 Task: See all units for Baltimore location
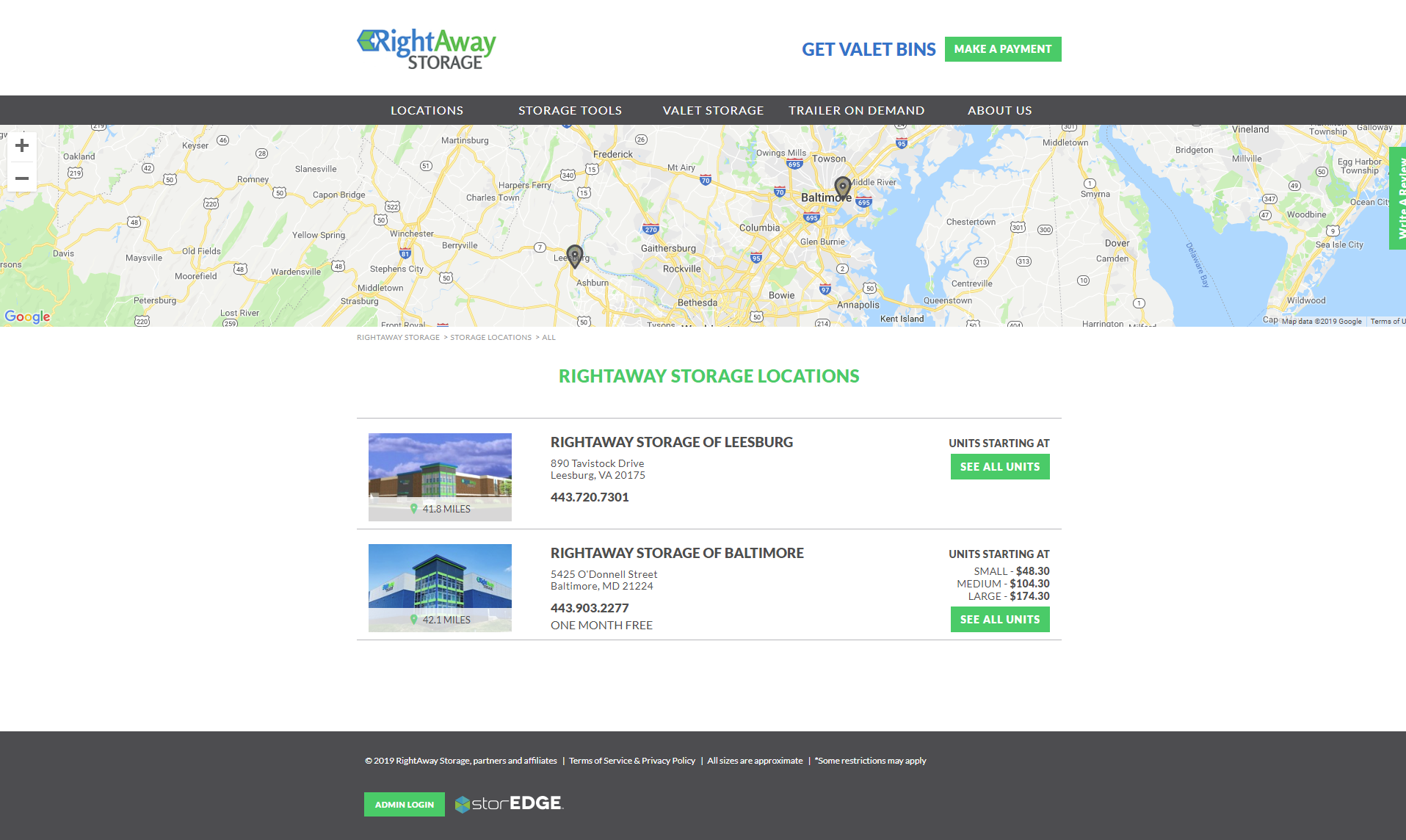pyautogui.click(x=1000, y=620)
